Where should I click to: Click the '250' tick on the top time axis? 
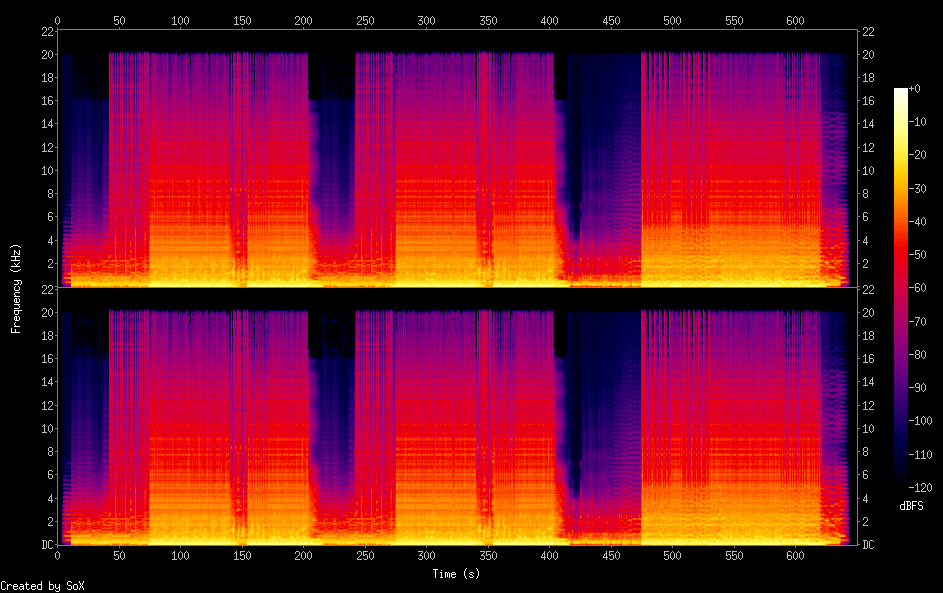click(365, 20)
